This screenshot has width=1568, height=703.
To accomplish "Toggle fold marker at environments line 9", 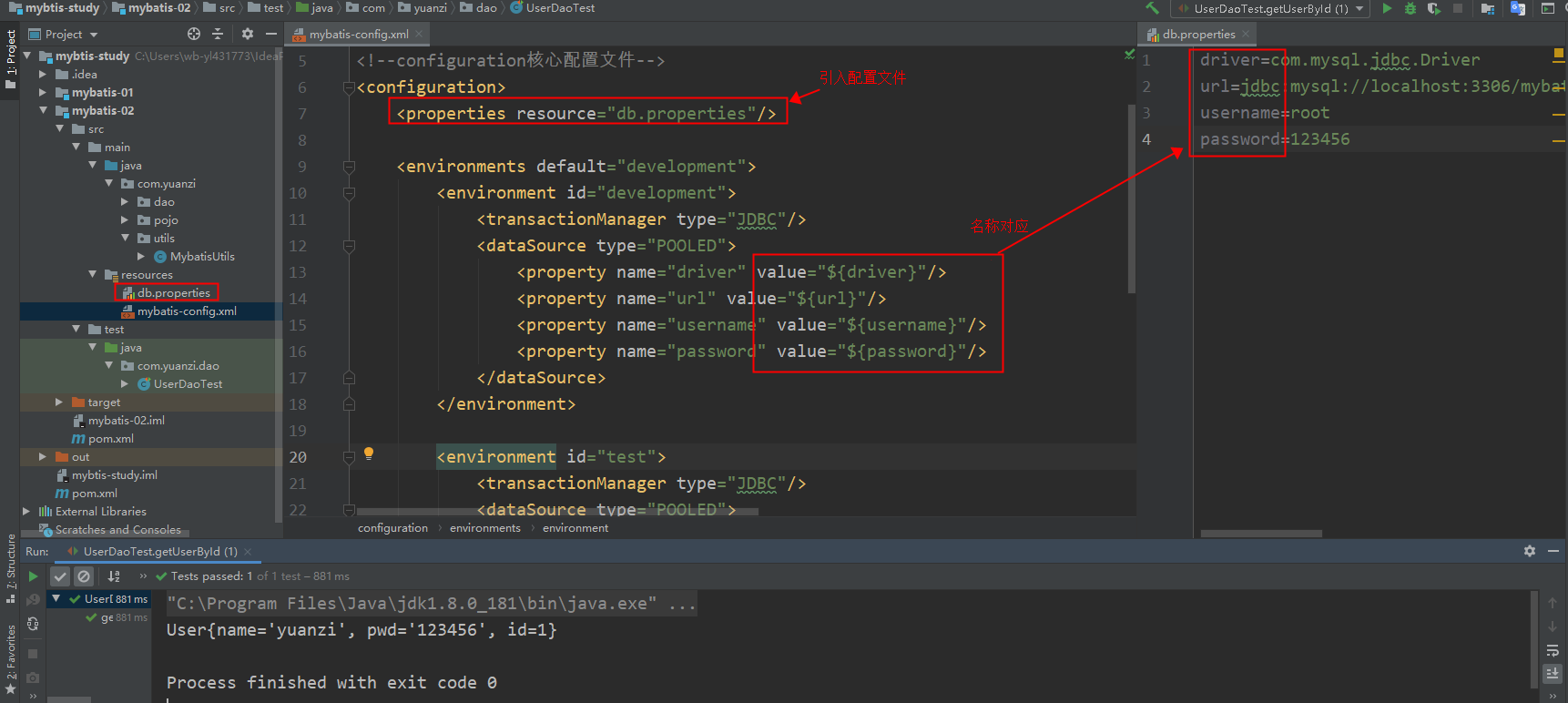I will [x=349, y=167].
